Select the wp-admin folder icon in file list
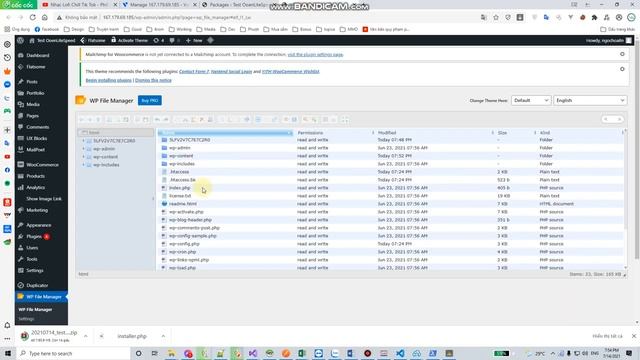 pyautogui.click(x=164, y=148)
